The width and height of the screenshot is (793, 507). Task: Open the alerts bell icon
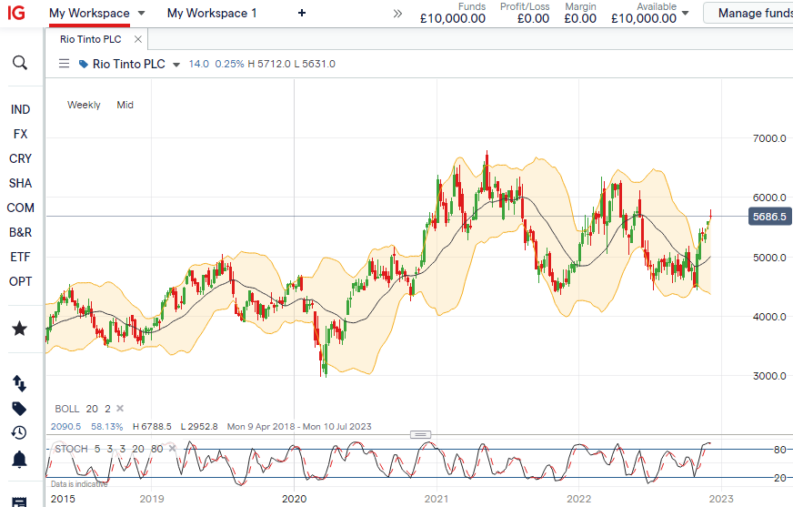pos(19,459)
